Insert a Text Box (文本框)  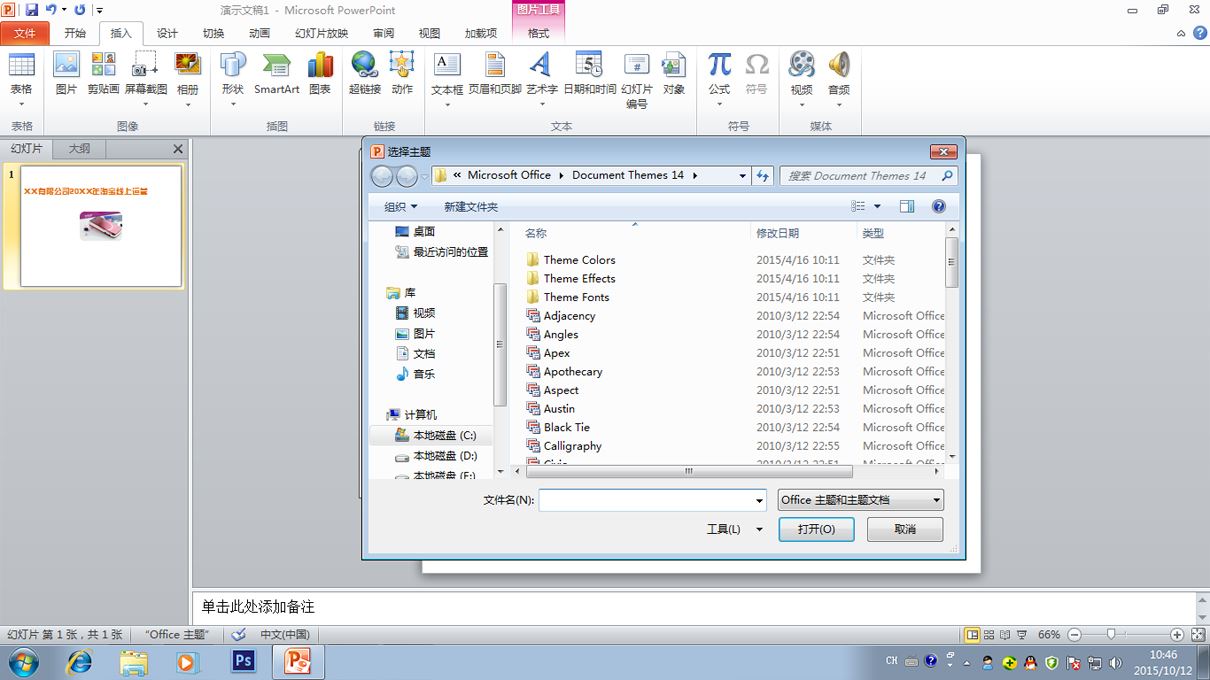tap(447, 78)
